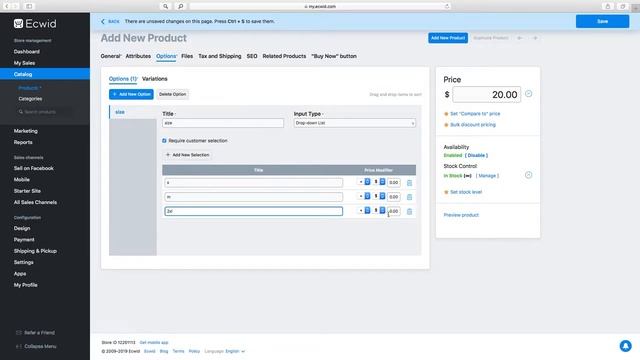Click the Refer a Friend icon entry

[x=35, y=333]
